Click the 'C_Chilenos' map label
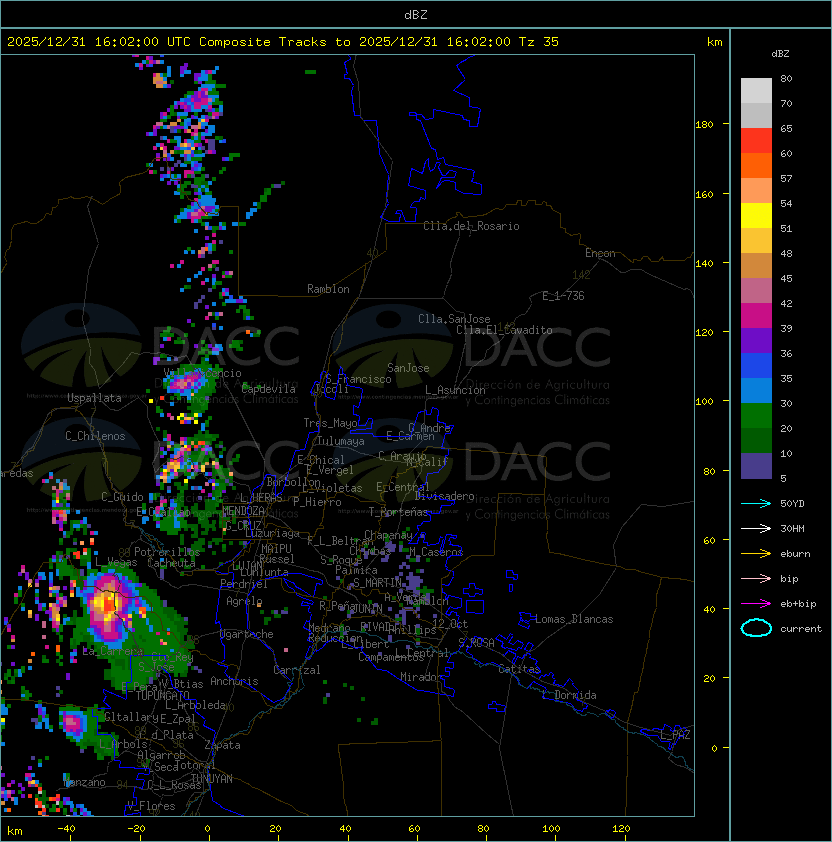Viewport: 832px width, 842px height. click(x=95, y=436)
